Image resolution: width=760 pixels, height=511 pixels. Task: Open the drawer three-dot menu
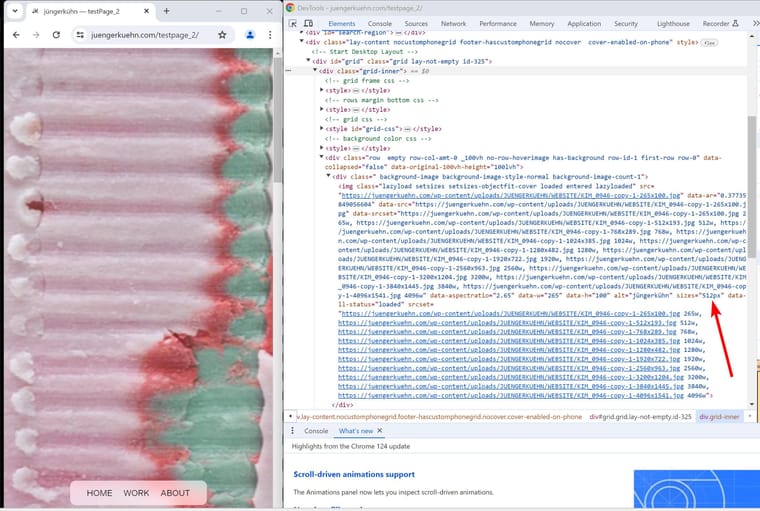point(293,431)
